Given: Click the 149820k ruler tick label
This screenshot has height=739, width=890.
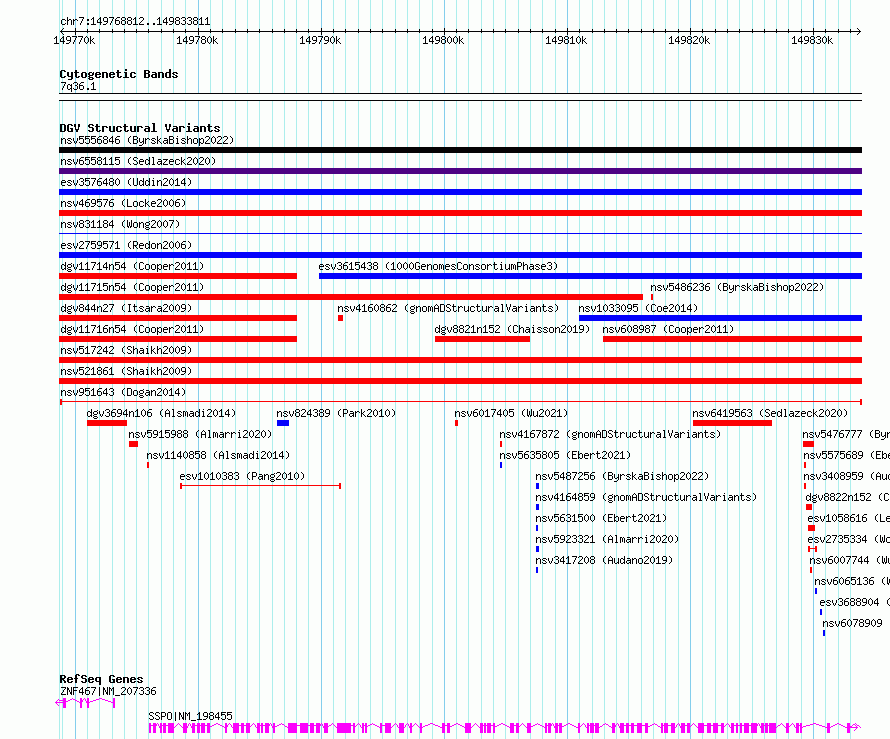Looking at the screenshot, I should (x=689, y=40).
